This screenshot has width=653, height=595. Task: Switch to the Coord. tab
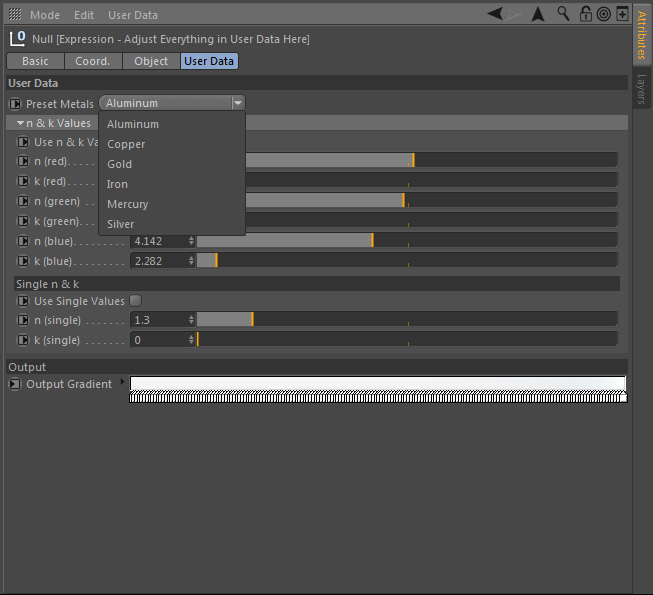(x=93, y=61)
